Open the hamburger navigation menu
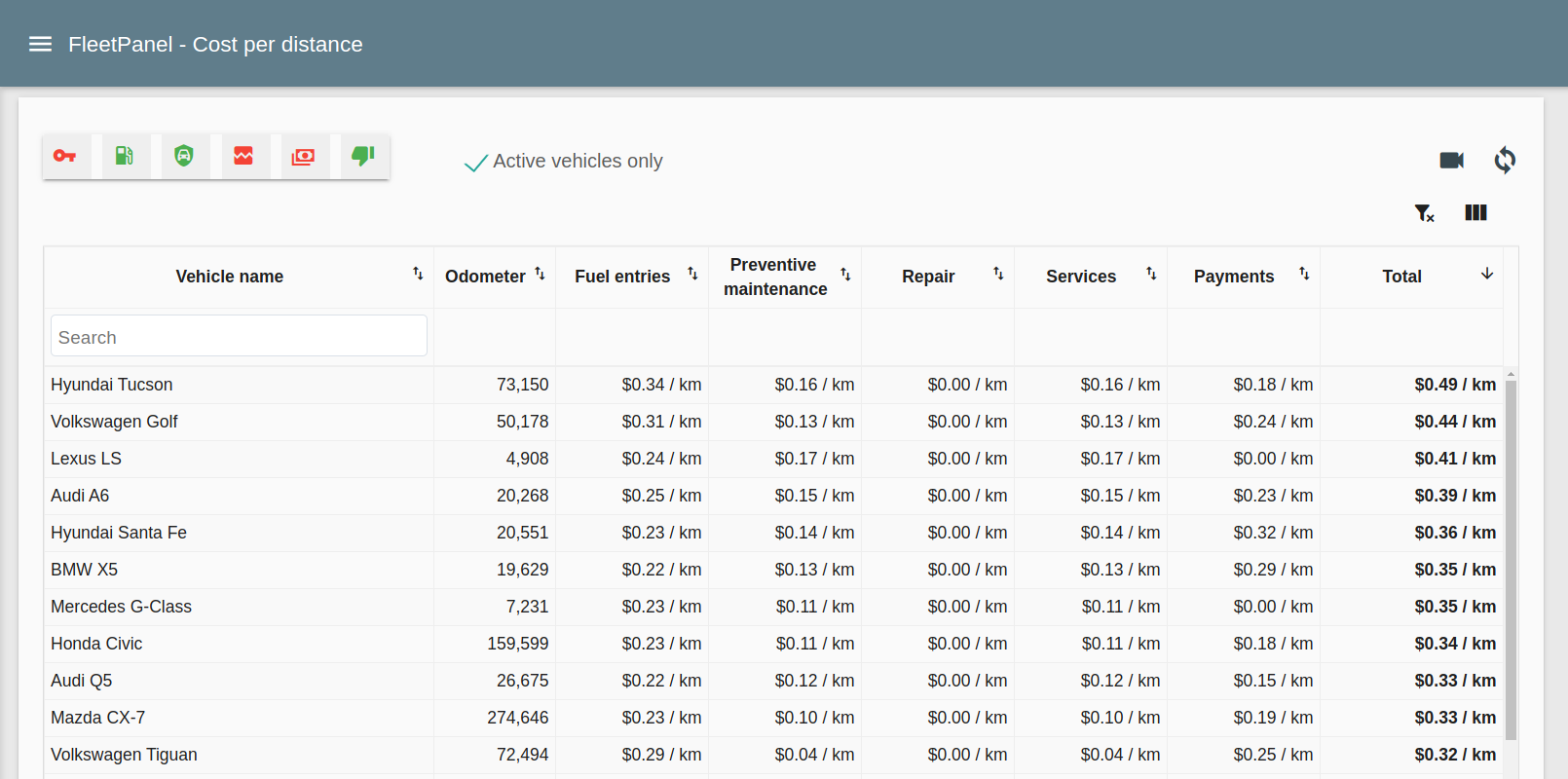The height and width of the screenshot is (779, 1568). pyautogui.click(x=40, y=44)
